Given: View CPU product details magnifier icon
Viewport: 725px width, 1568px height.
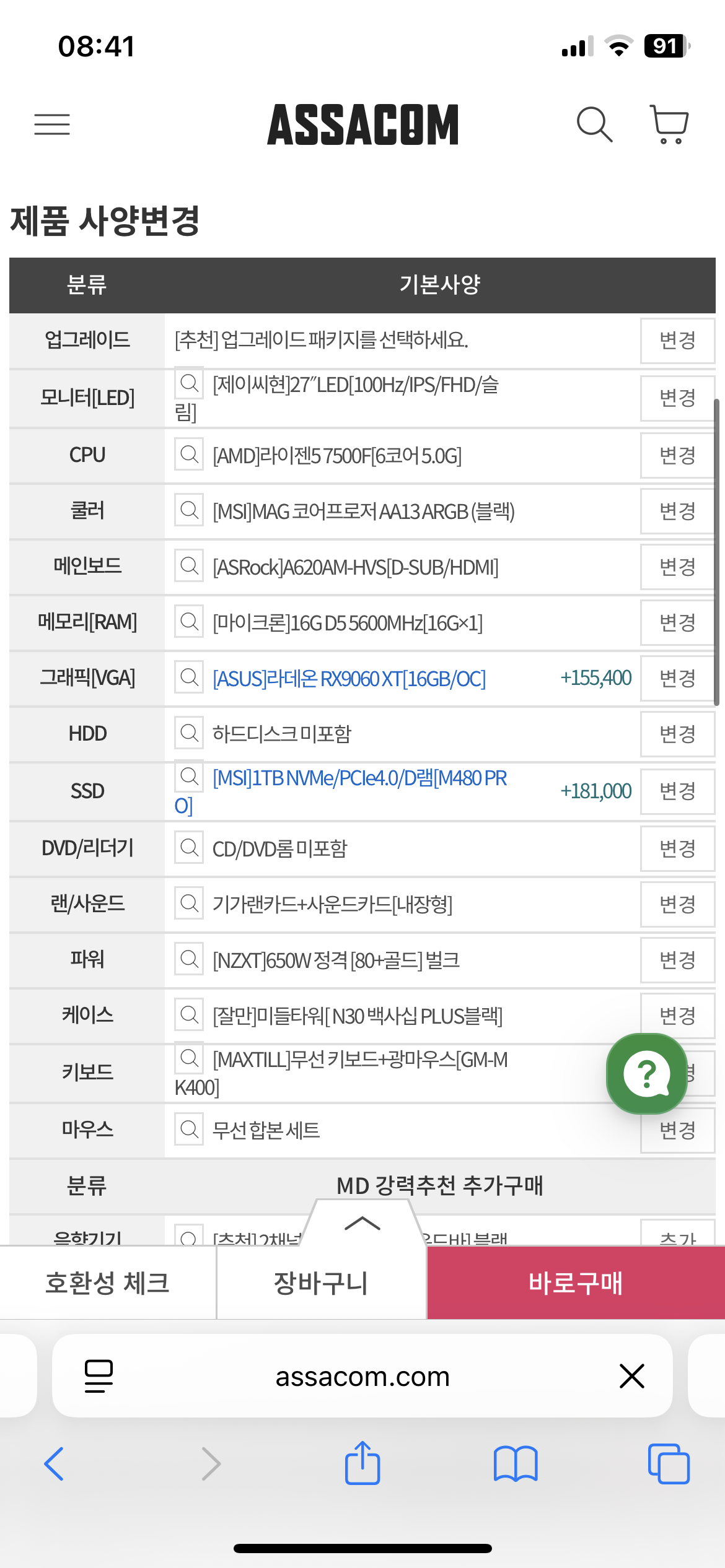Looking at the screenshot, I should point(189,455).
